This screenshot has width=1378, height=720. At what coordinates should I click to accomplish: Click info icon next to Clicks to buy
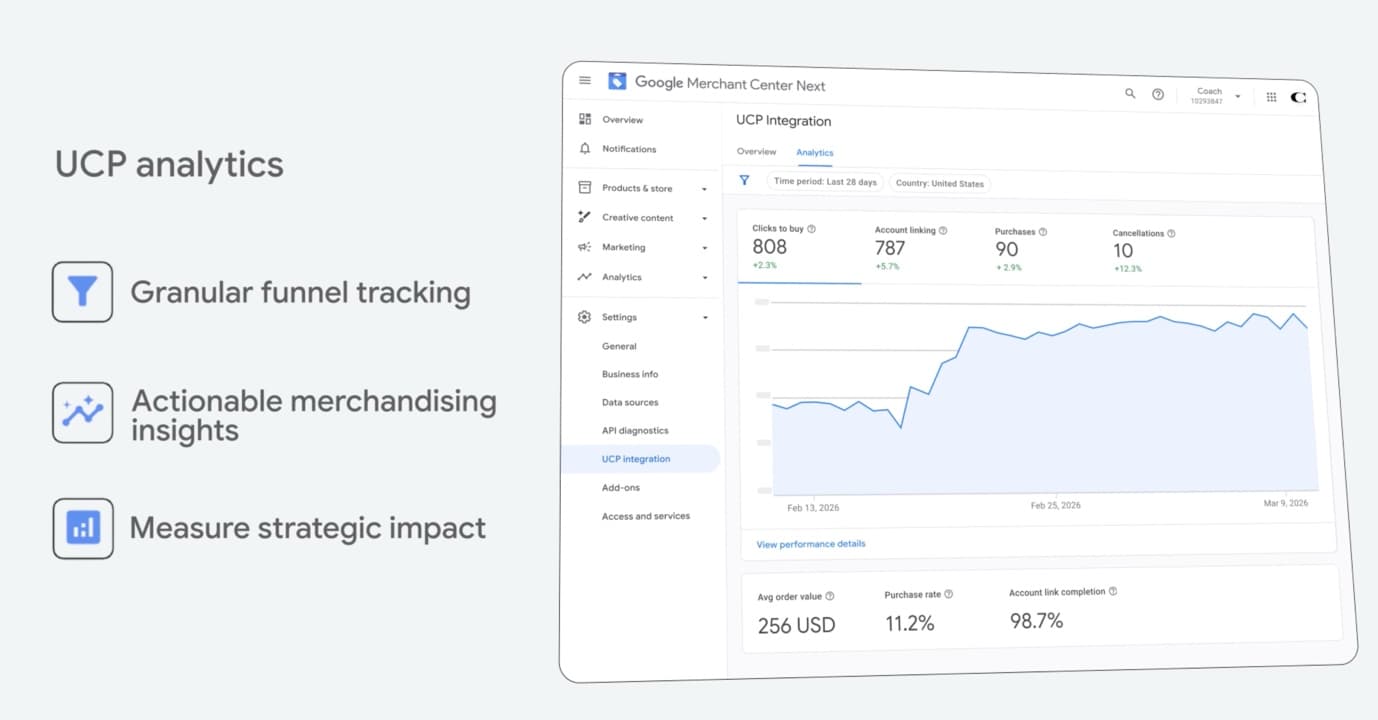811,229
